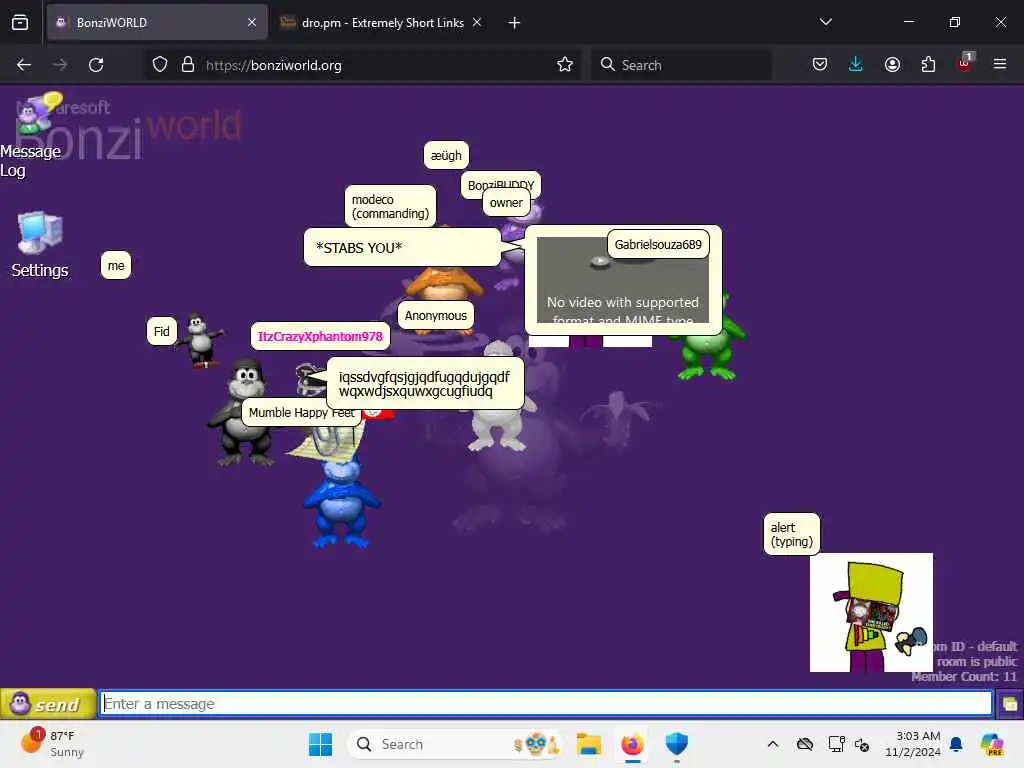Switch to dro.pm Extremely Short Links tab
Viewport: 1024px width, 768px height.
point(383,22)
